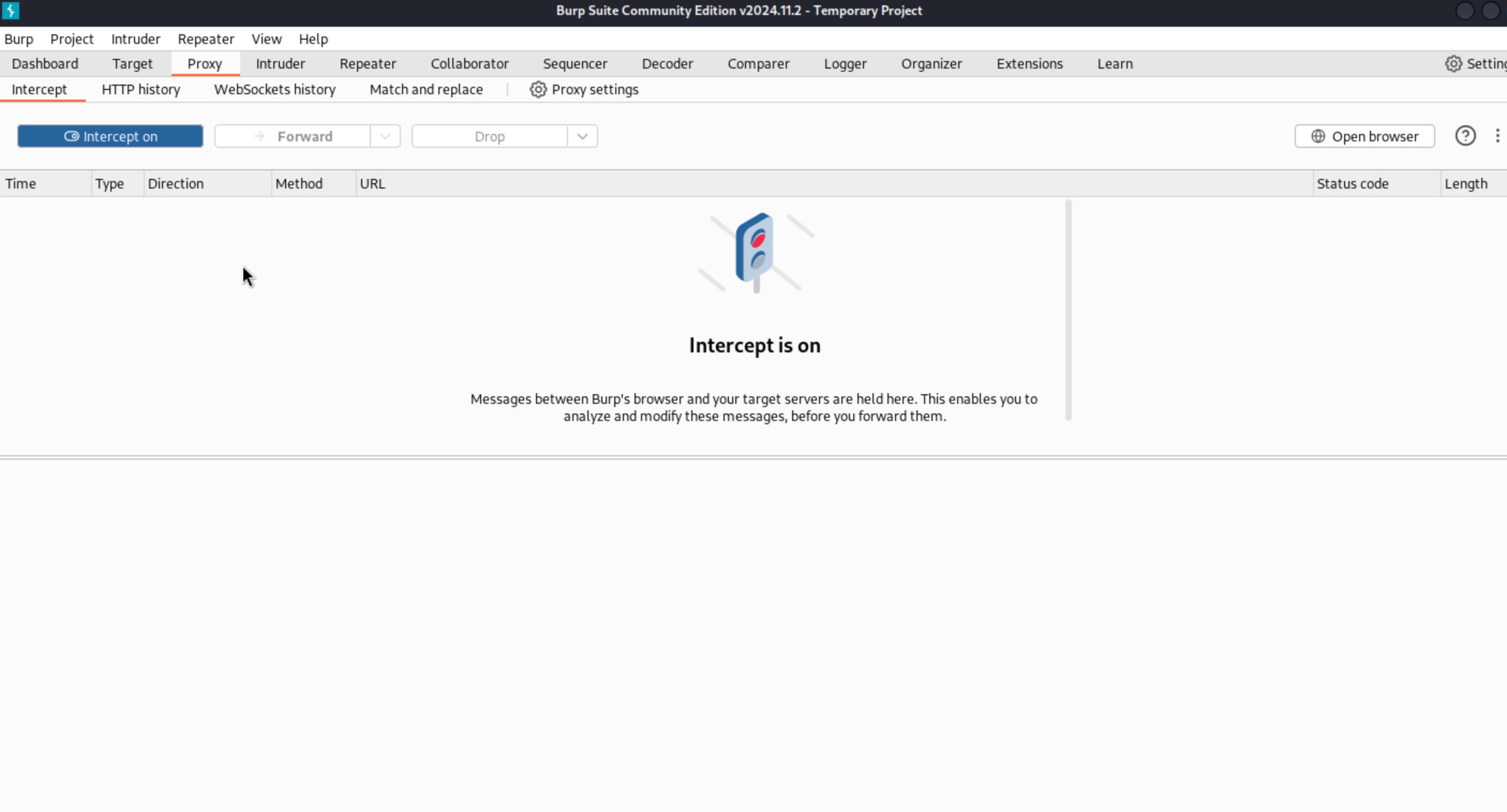The width and height of the screenshot is (1507, 812).
Task: Click the Settings gear icon at top right
Action: pyautogui.click(x=1453, y=64)
